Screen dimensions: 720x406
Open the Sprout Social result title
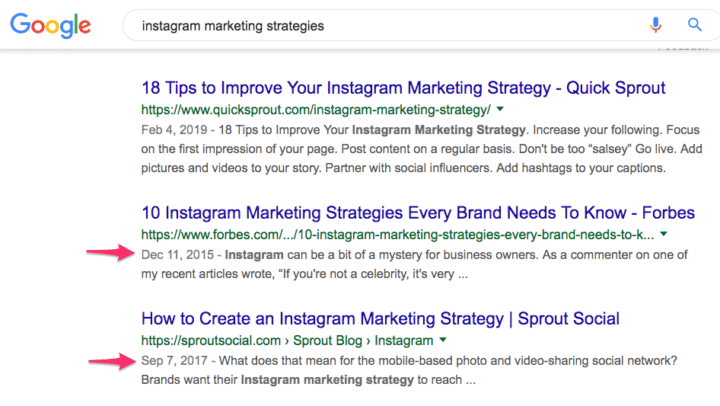click(380, 319)
